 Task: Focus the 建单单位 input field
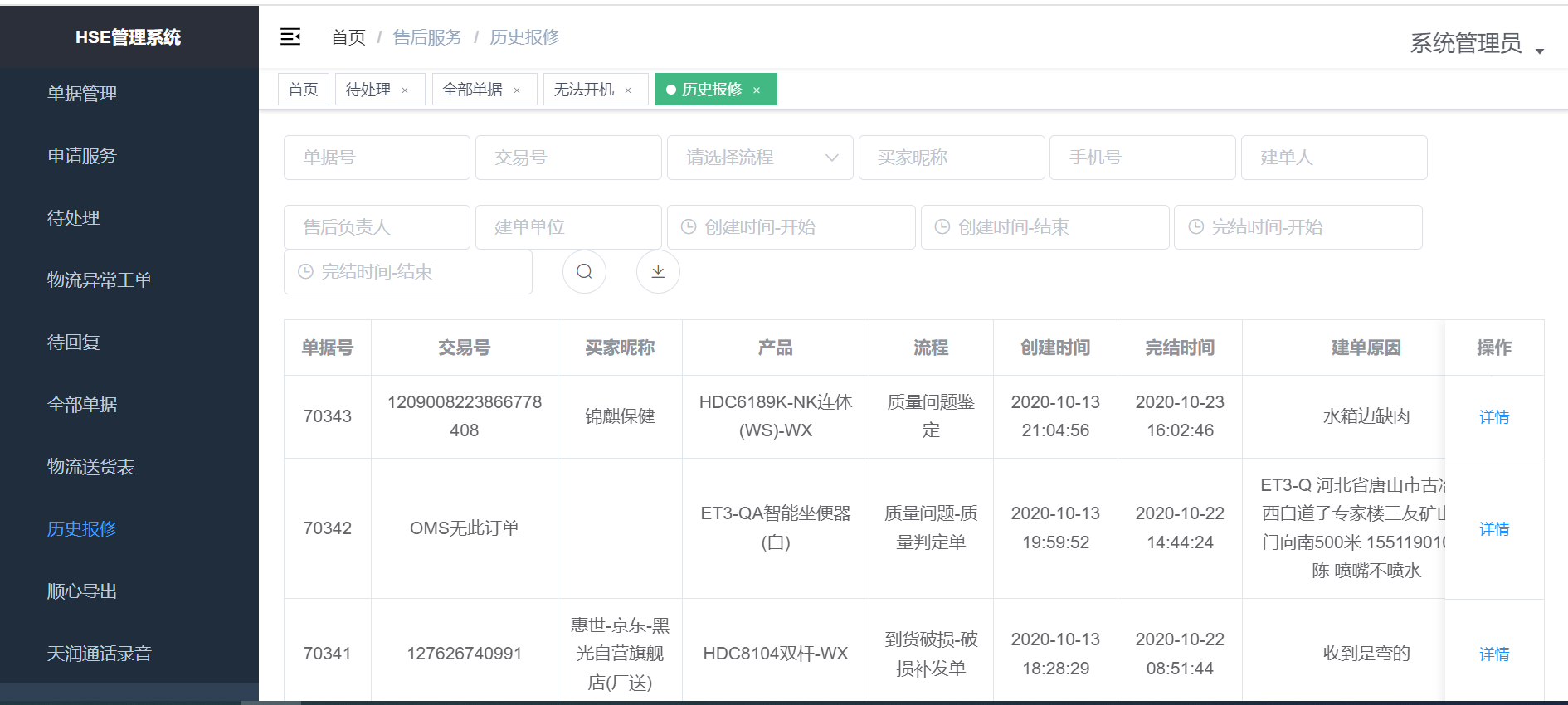568,227
